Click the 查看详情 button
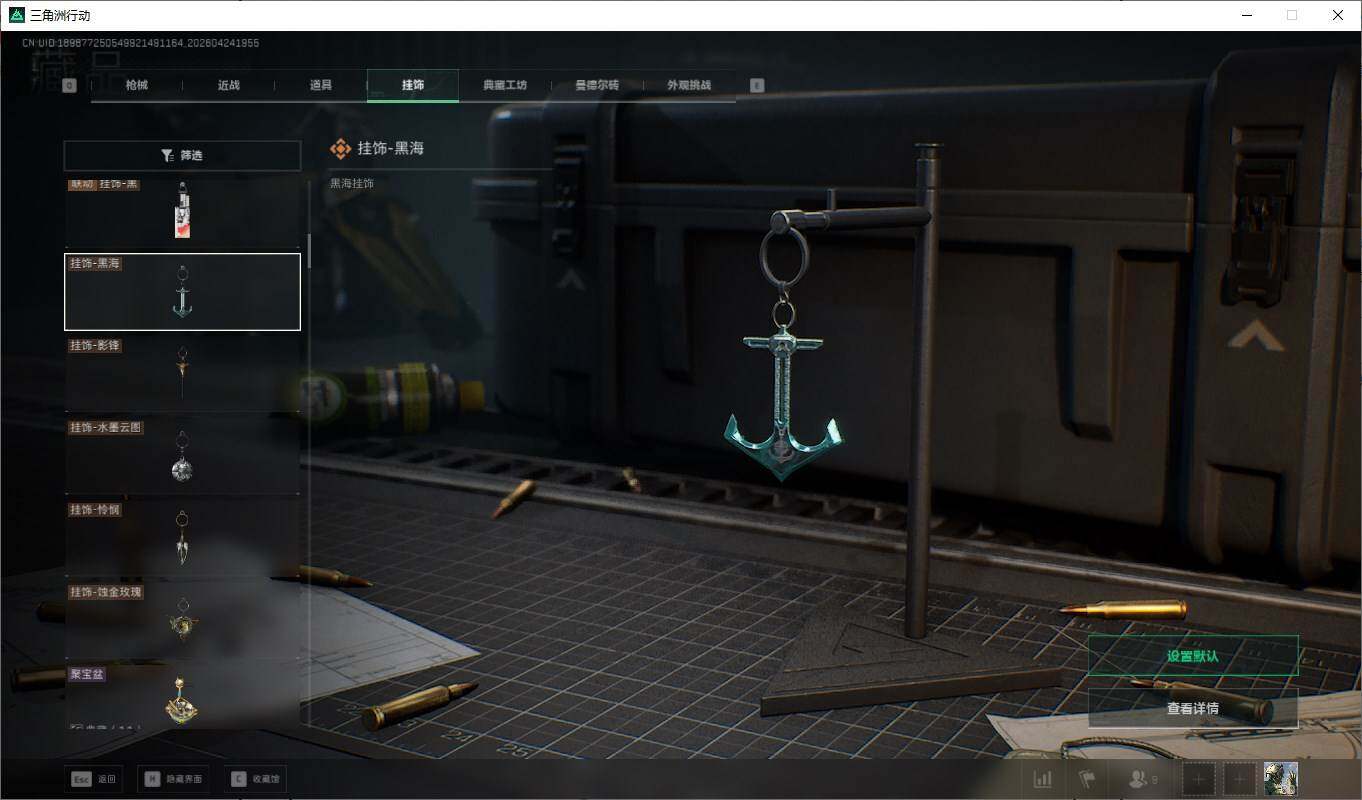This screenshot has width=1362, height=800. (x=1192, y=709)
